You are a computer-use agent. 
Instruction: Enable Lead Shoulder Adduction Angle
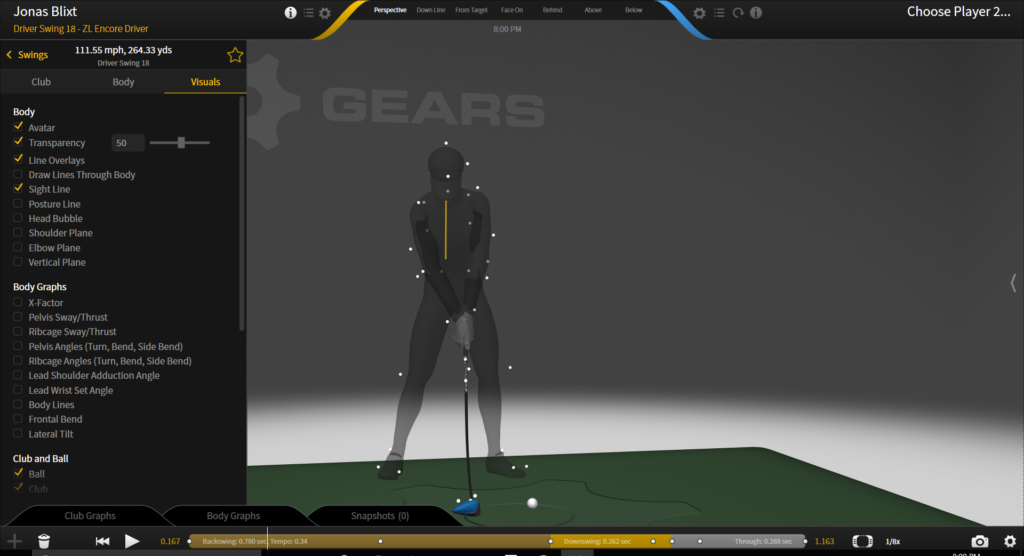click(18, 375)
